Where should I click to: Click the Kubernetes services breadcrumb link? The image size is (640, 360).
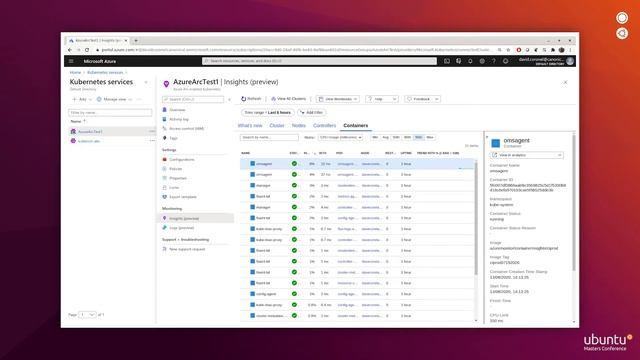point(105,72)
